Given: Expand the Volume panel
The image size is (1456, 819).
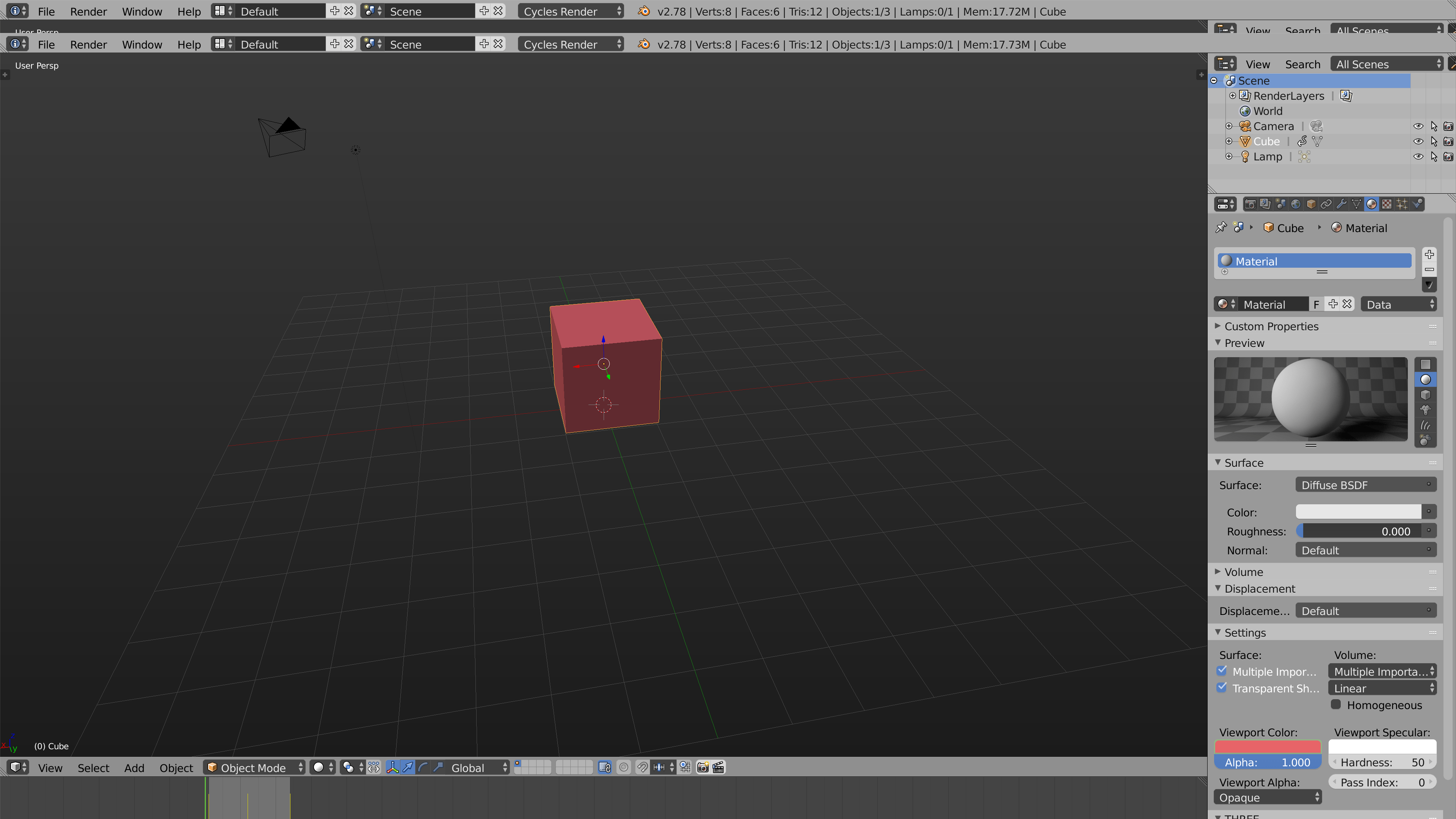Looking at the screenshot, I should (x=1244, y=571).
